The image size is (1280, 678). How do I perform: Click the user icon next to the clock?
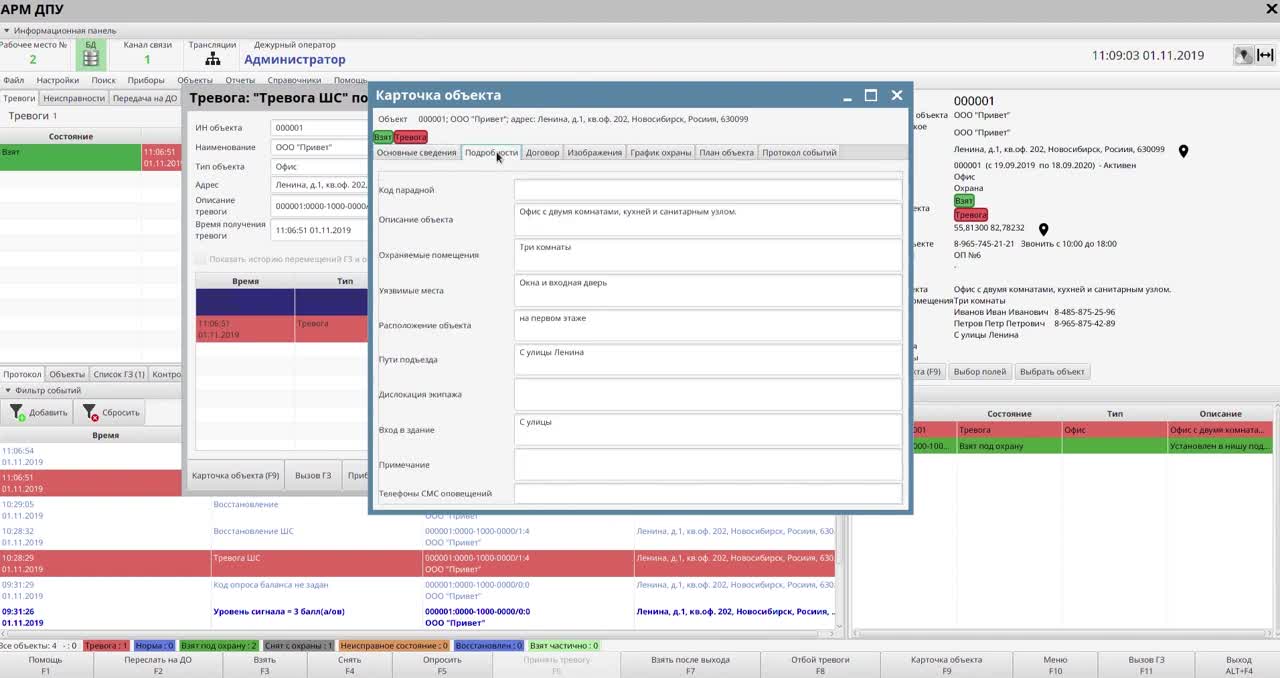point(1243,56)
